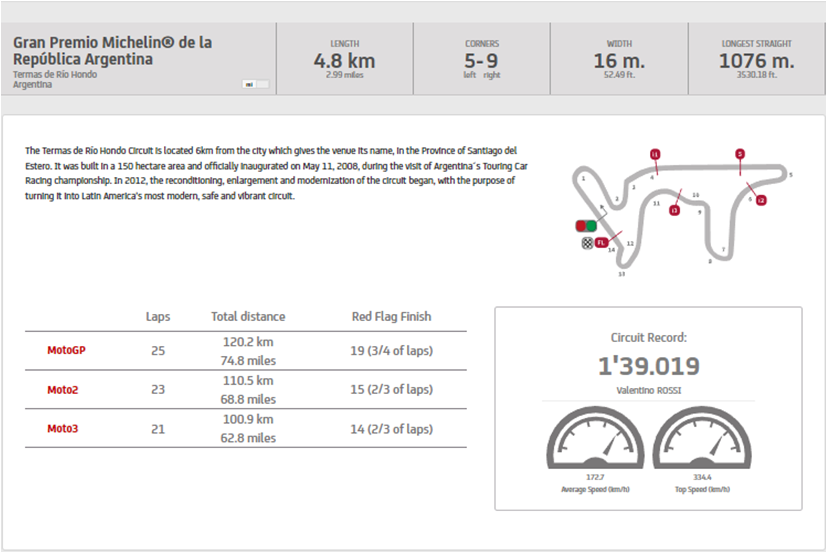827x553 pixels.
Task: Click the S speed trap marker on map
Action: tap(740, 154)
